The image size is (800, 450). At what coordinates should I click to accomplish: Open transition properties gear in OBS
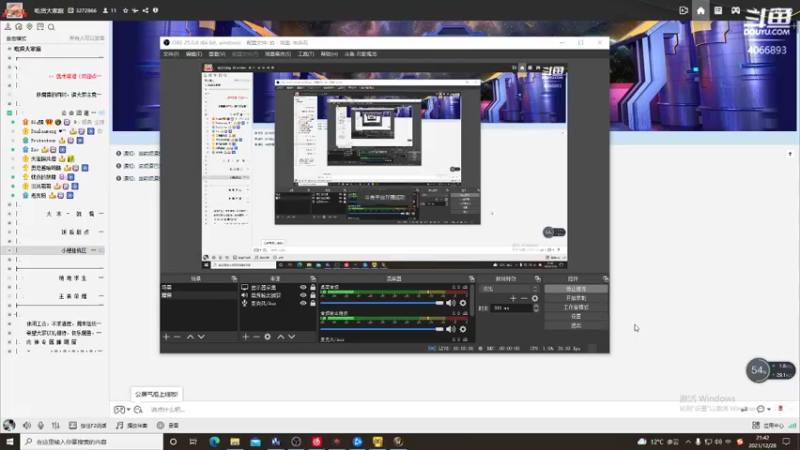pyautogui.click(x=535, y=298)
